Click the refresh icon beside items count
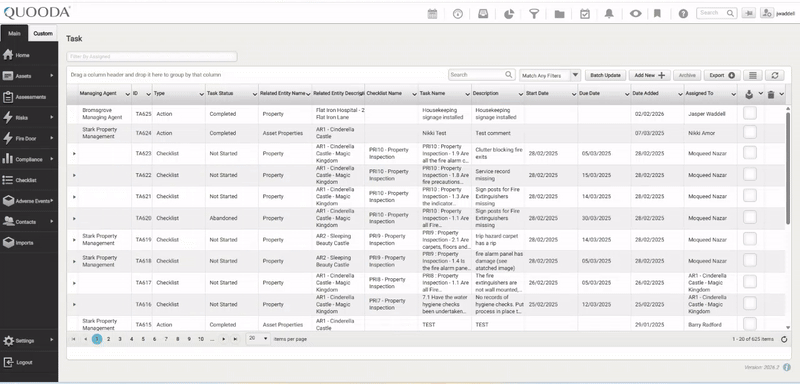800x384 pixels. click(x=784, y=339)
